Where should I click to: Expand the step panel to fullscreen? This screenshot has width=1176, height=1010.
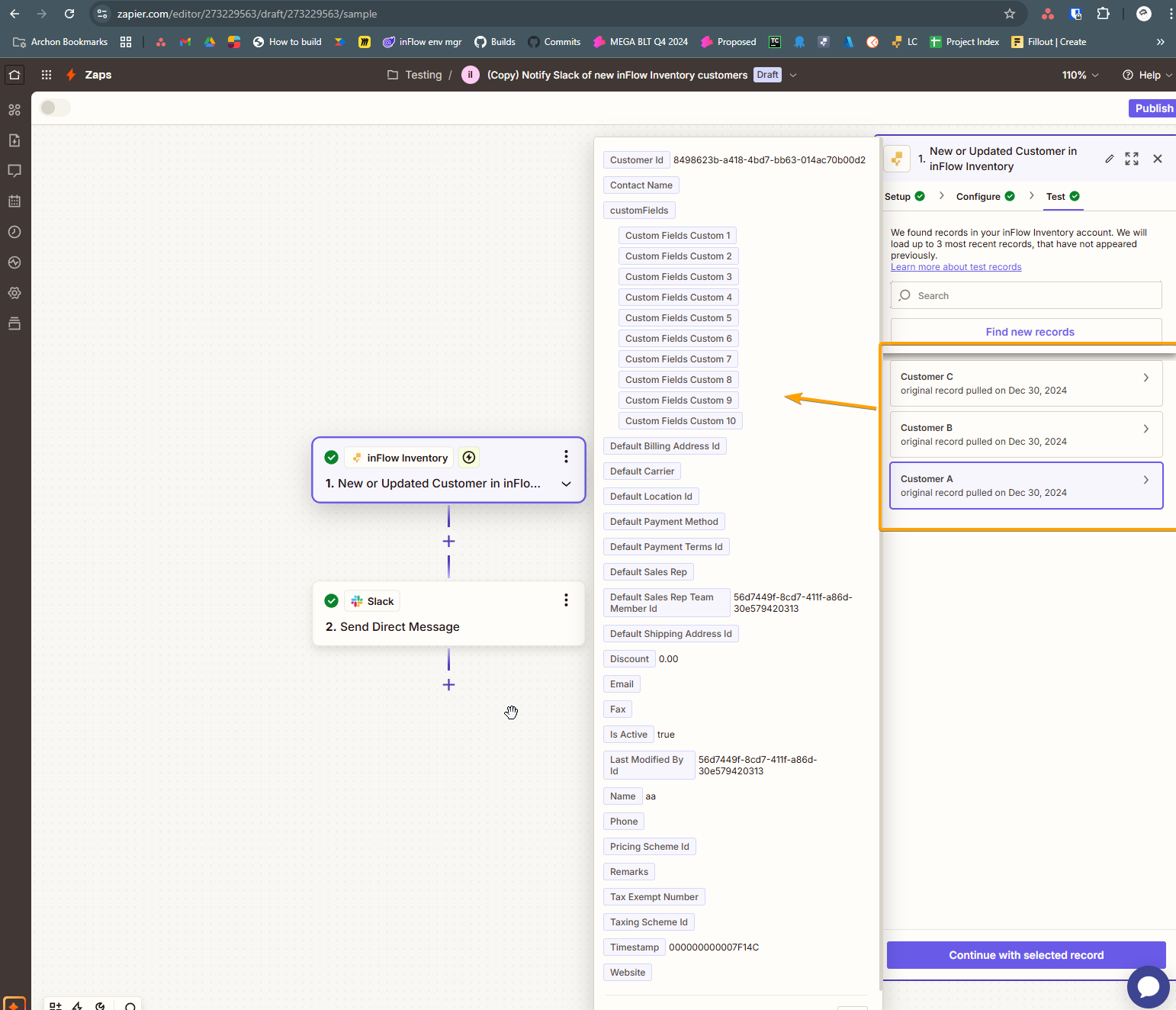[1132, 159]
